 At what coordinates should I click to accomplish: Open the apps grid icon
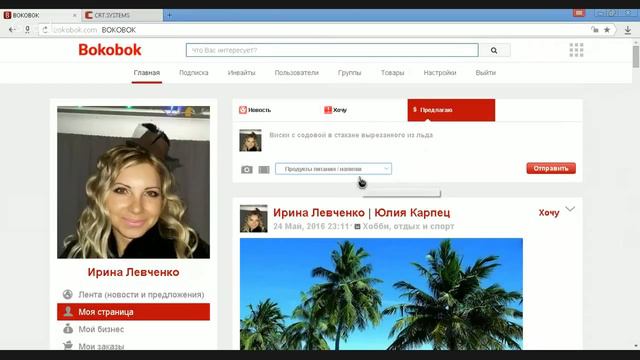[x=576, y=50]
